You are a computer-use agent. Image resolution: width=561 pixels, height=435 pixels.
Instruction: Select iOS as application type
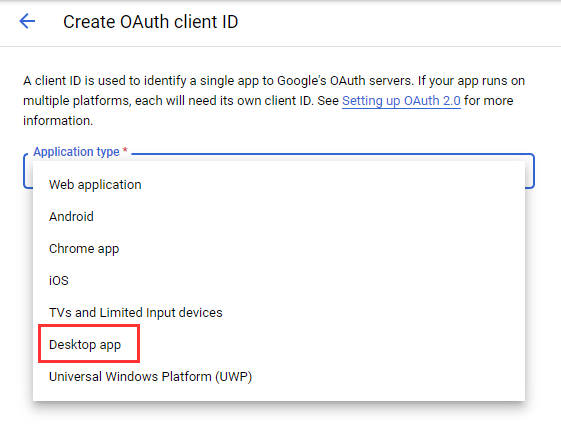coord(279,281)
